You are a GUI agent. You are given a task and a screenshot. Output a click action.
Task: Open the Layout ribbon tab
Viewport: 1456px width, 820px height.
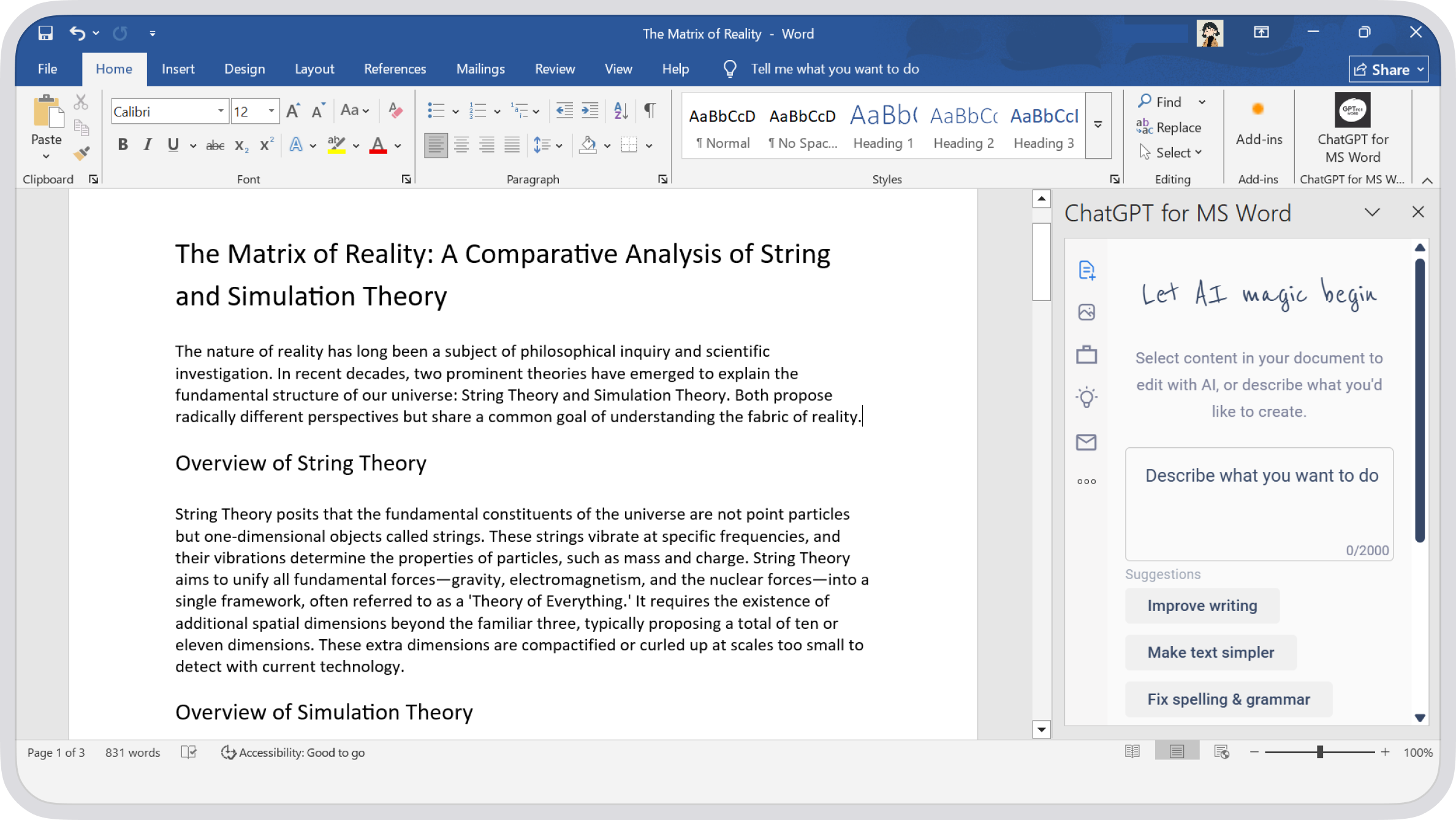(x=314, y=69)
